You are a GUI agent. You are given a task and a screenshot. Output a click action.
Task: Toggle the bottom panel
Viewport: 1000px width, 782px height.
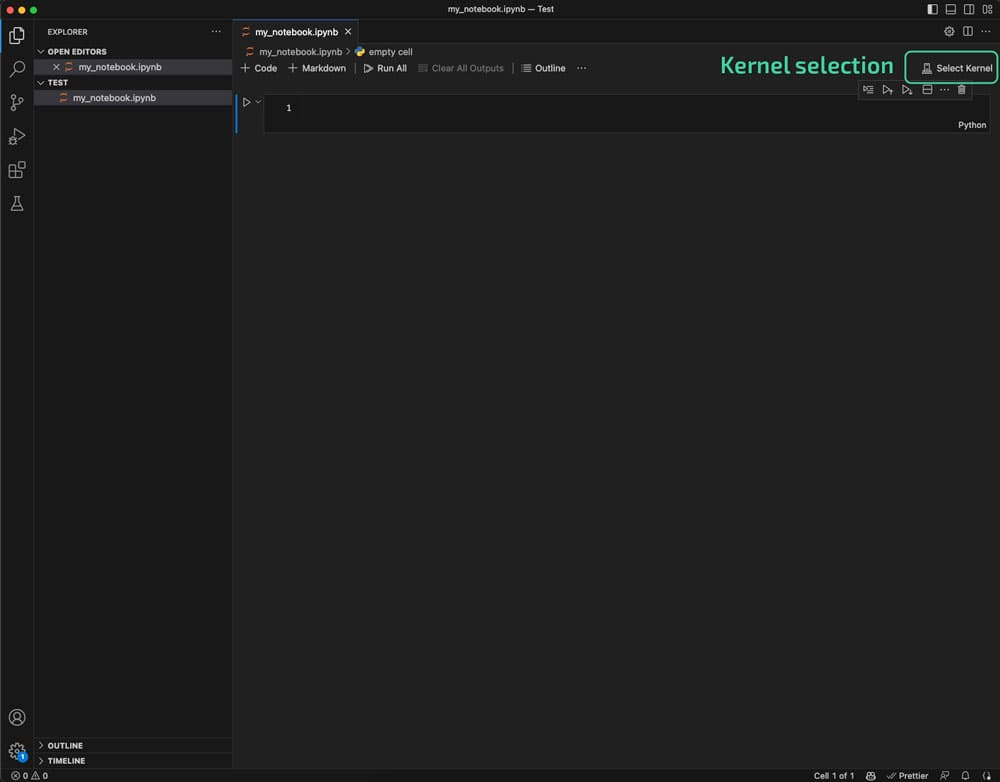click(x=951, y=9)
